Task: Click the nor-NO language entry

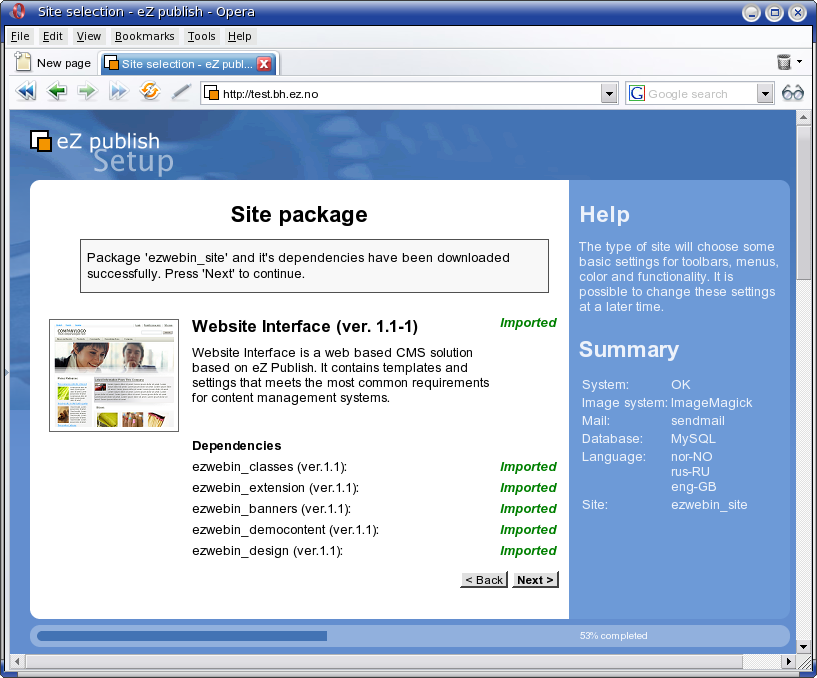Action: click(691, 457)
